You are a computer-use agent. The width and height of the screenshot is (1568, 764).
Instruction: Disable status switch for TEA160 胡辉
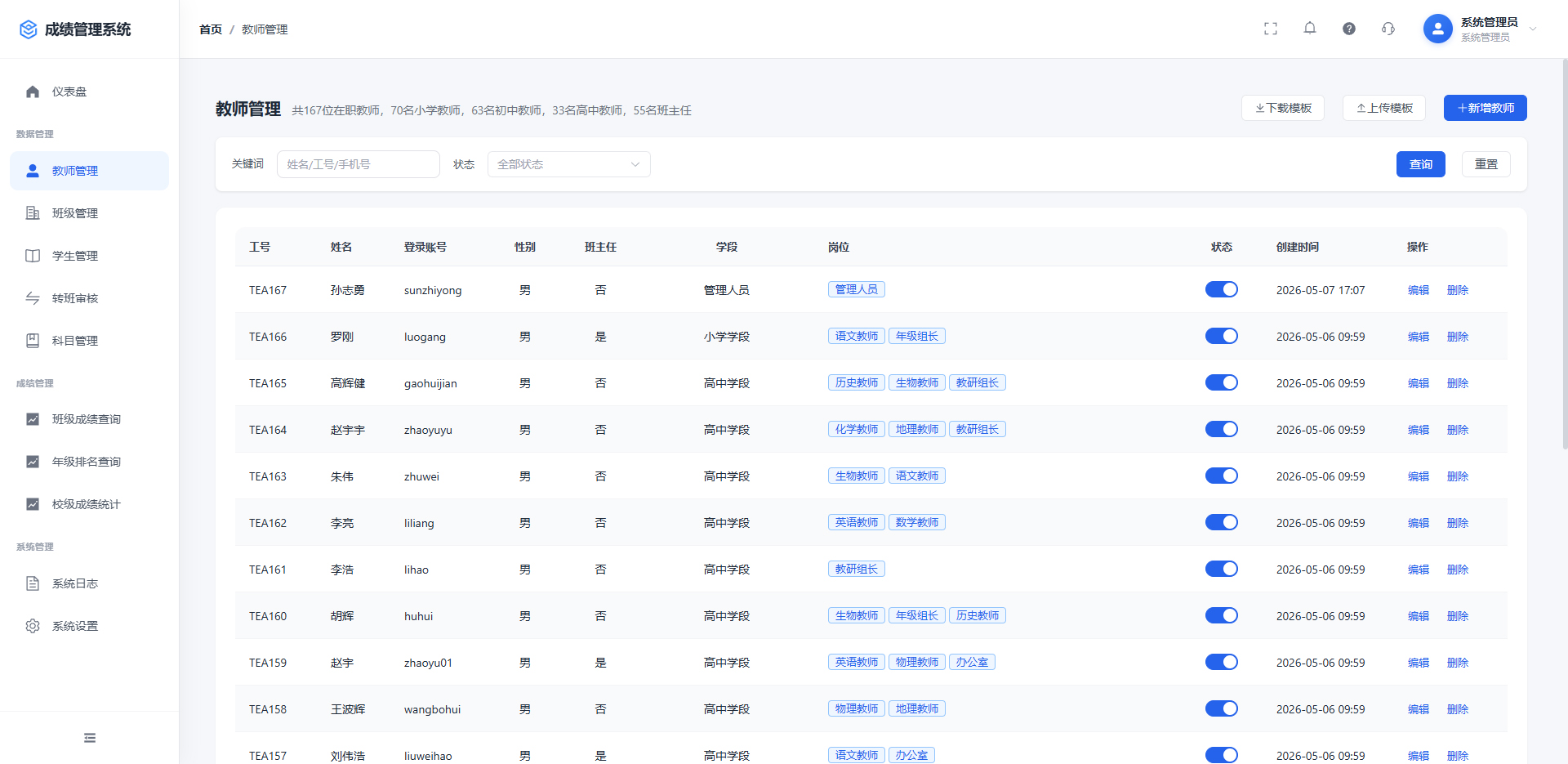coord(1222,615)
